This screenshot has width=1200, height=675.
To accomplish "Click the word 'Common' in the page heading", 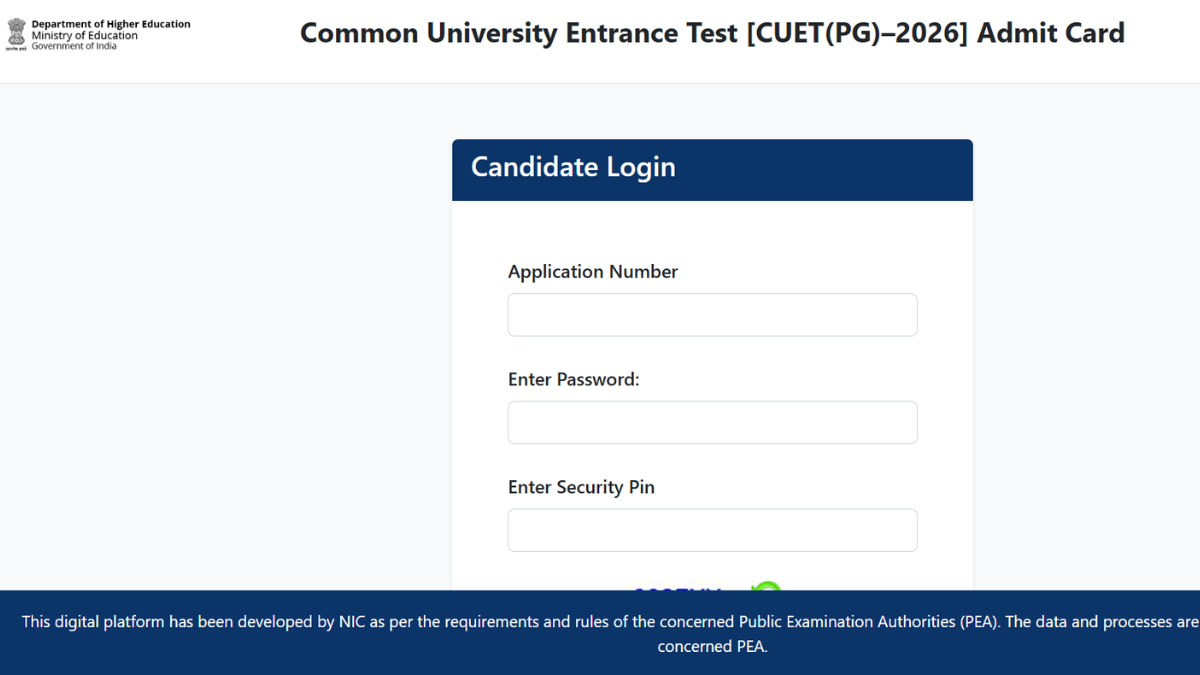I will point(359,33).
